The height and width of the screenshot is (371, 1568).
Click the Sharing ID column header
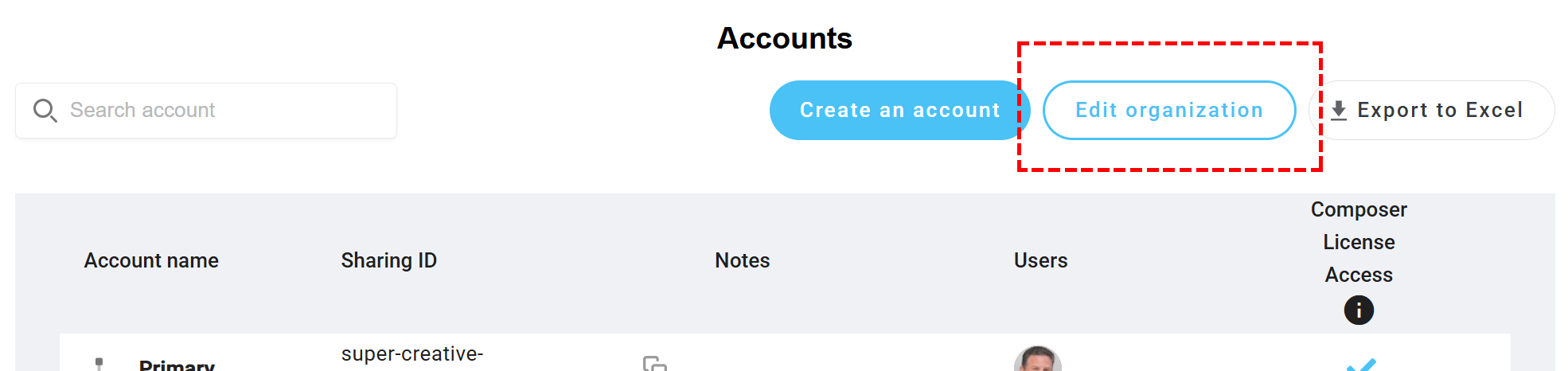click(x=388, y=260)
